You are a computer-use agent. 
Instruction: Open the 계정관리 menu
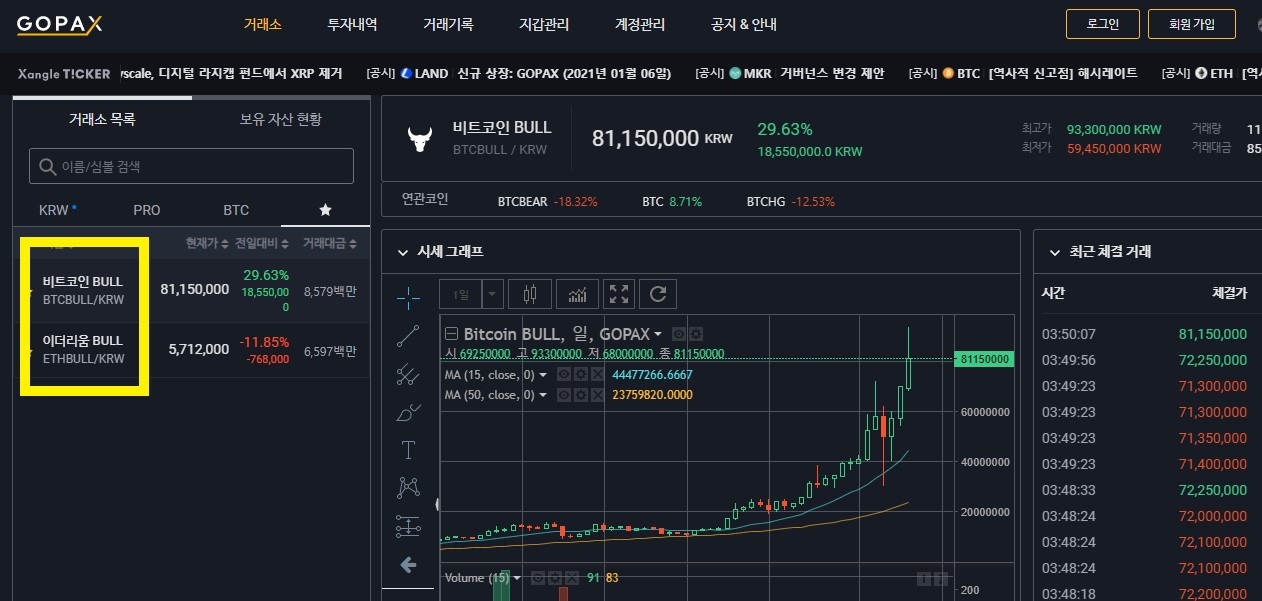[640, 24]
